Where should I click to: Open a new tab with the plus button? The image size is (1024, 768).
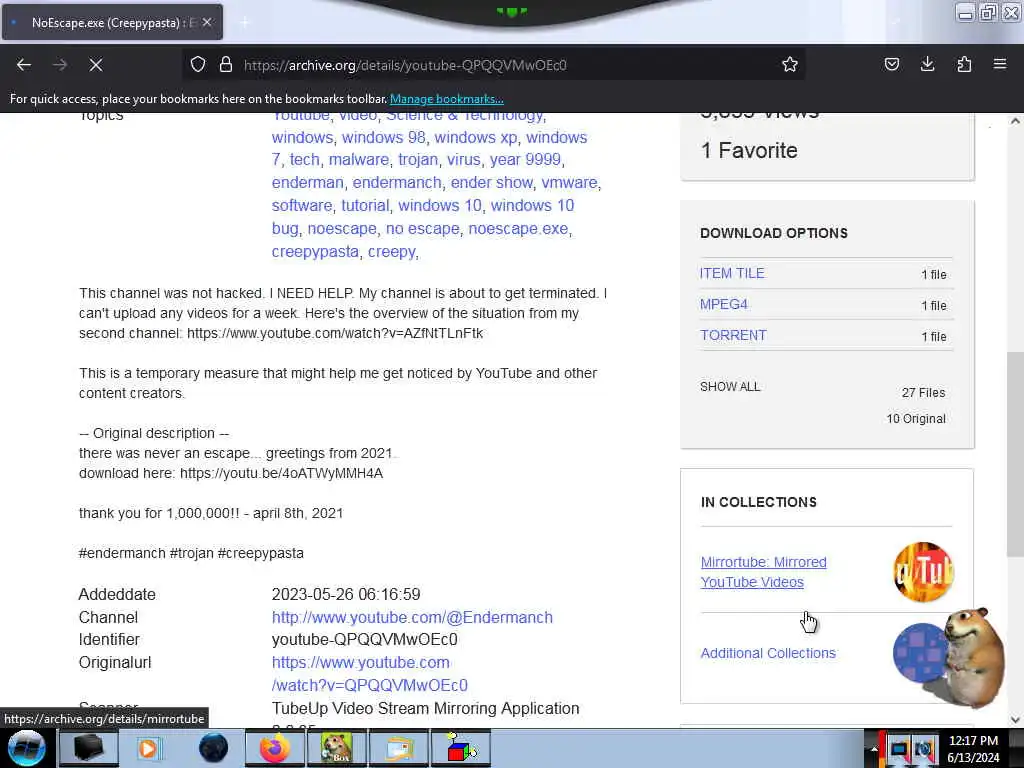tap(245, 22)
